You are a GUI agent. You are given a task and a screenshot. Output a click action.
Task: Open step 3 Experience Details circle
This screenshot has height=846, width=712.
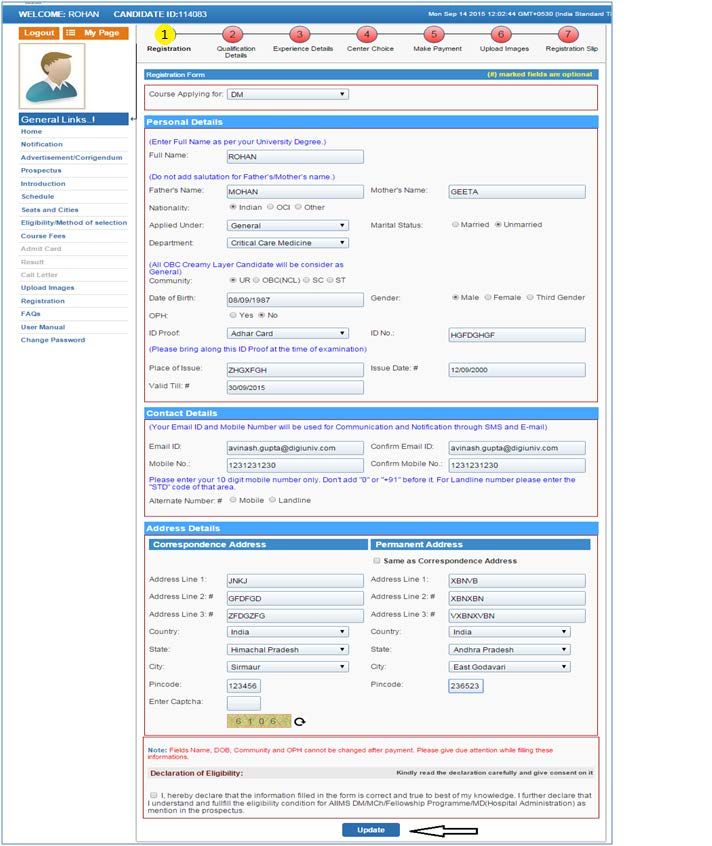pos(299,35)
